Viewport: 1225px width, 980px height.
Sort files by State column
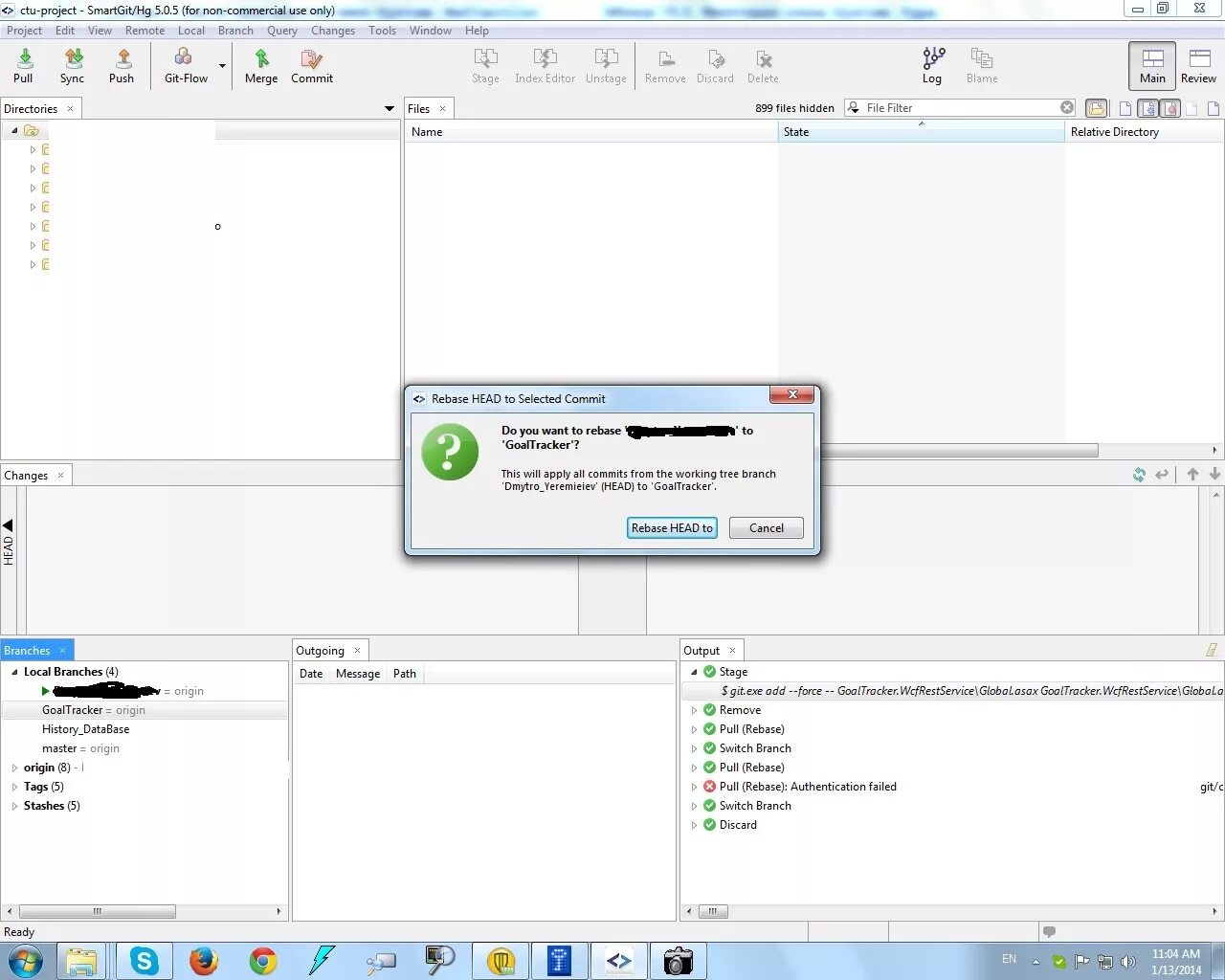[921, 132]
